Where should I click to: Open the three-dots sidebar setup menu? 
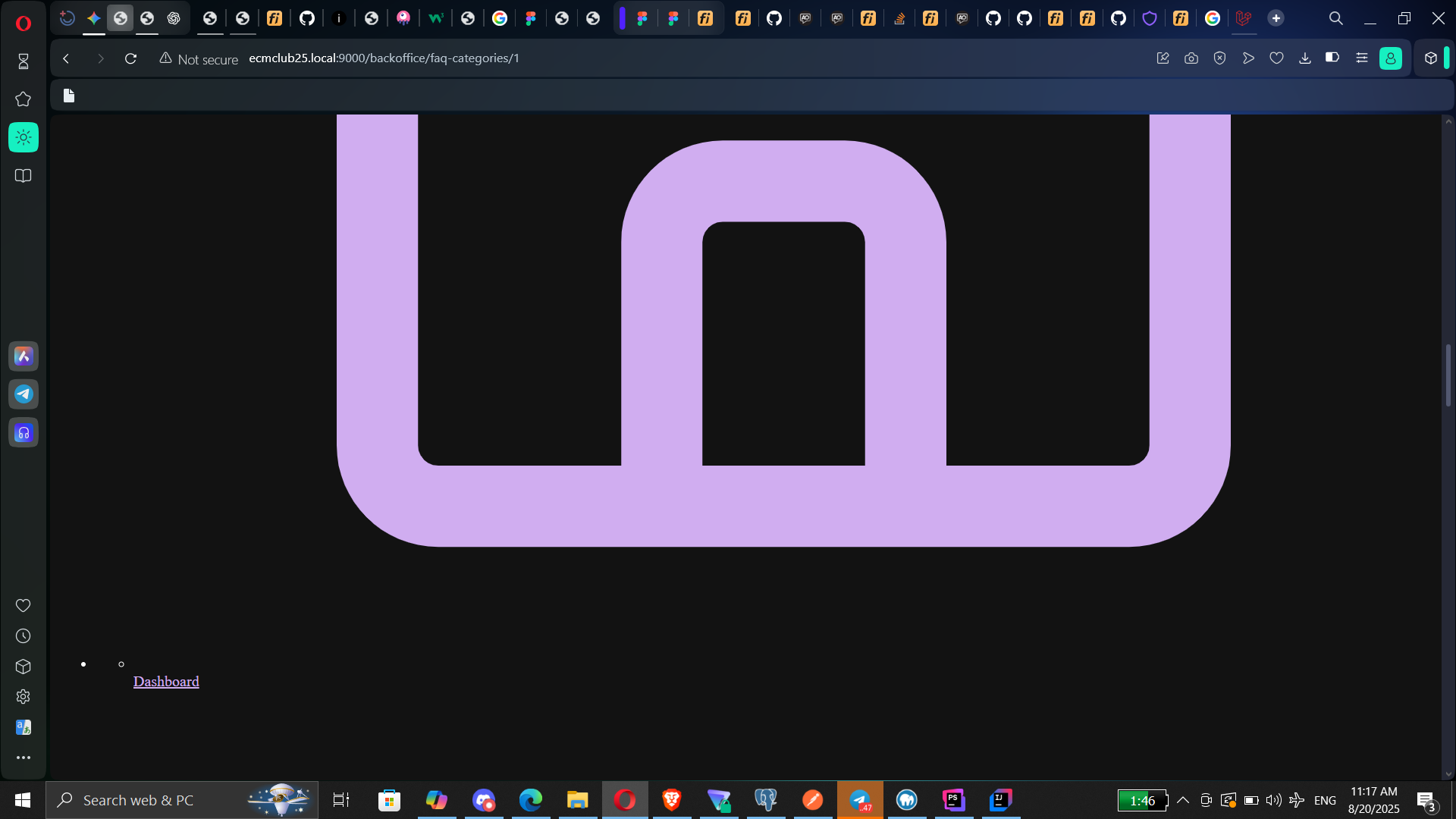[23, 758]
